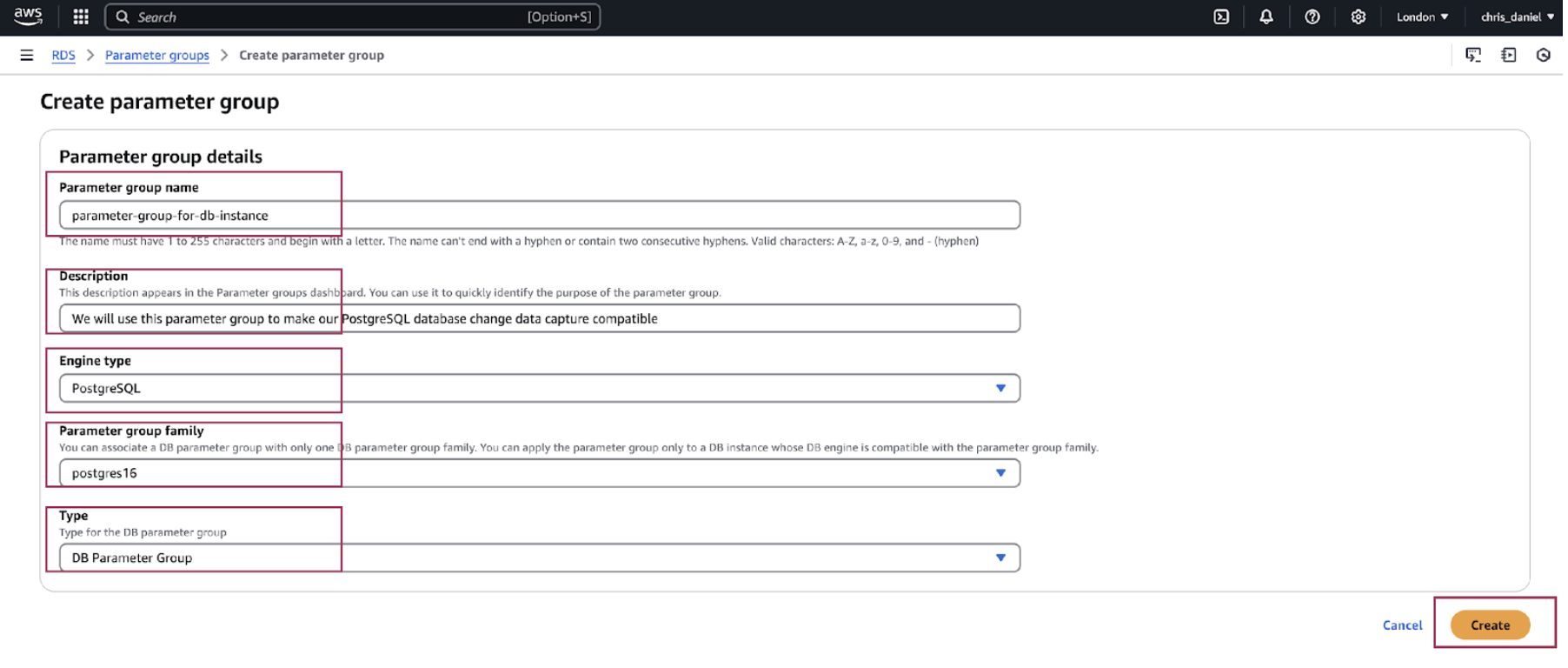
Task: Click the family hint about associating a DB parameter group
Action: pos(579,447)
